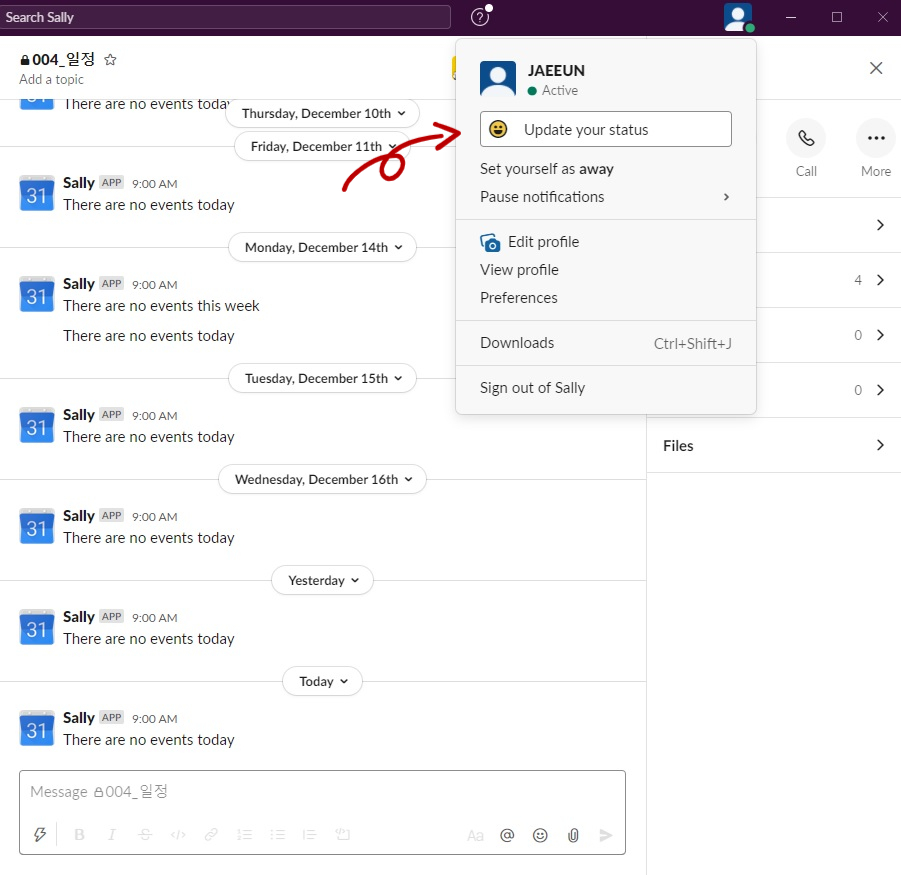Click the message input for 004_일정
901x875 pixels.
click(x=322, y=792)
